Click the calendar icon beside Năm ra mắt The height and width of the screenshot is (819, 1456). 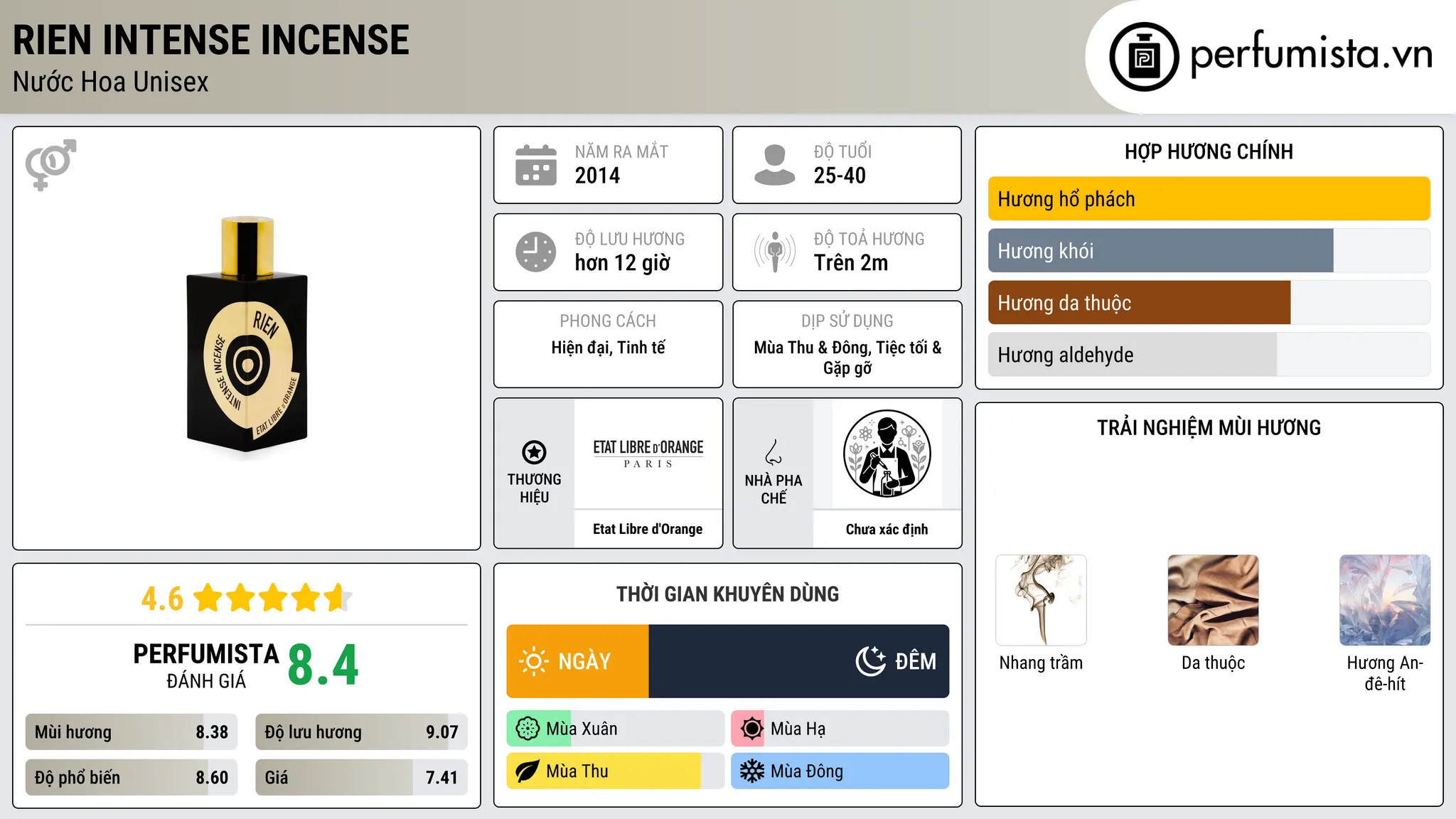coord(536,165)
